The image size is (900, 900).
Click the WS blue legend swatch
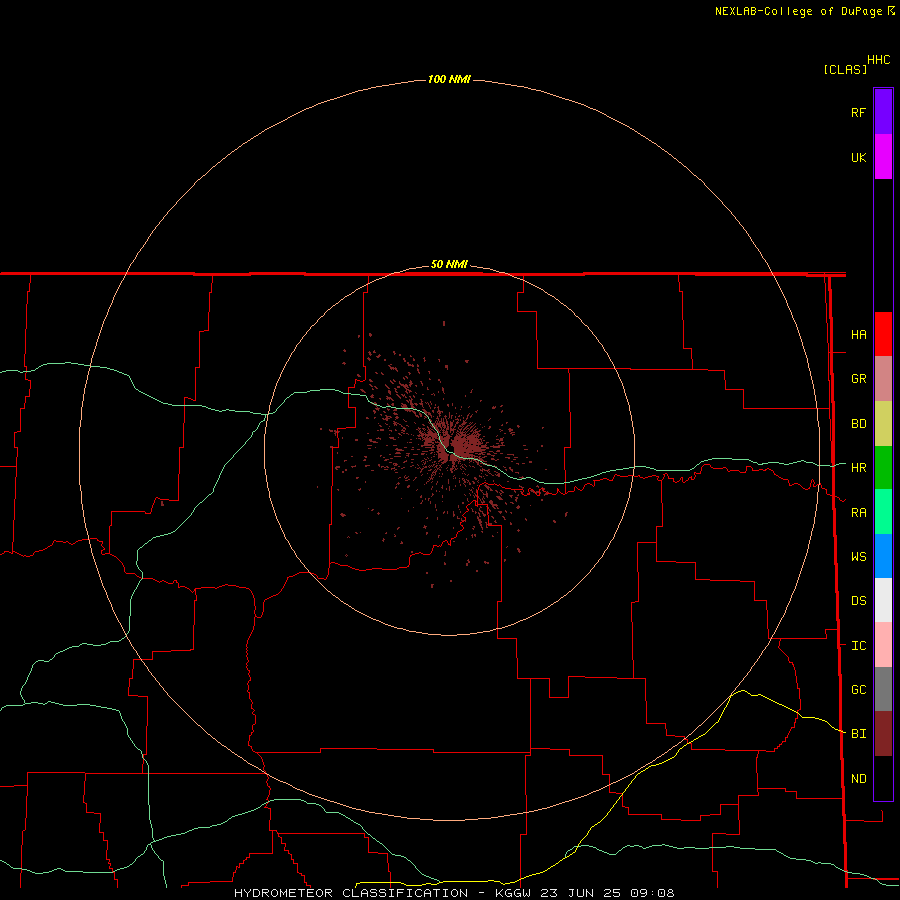883,556
